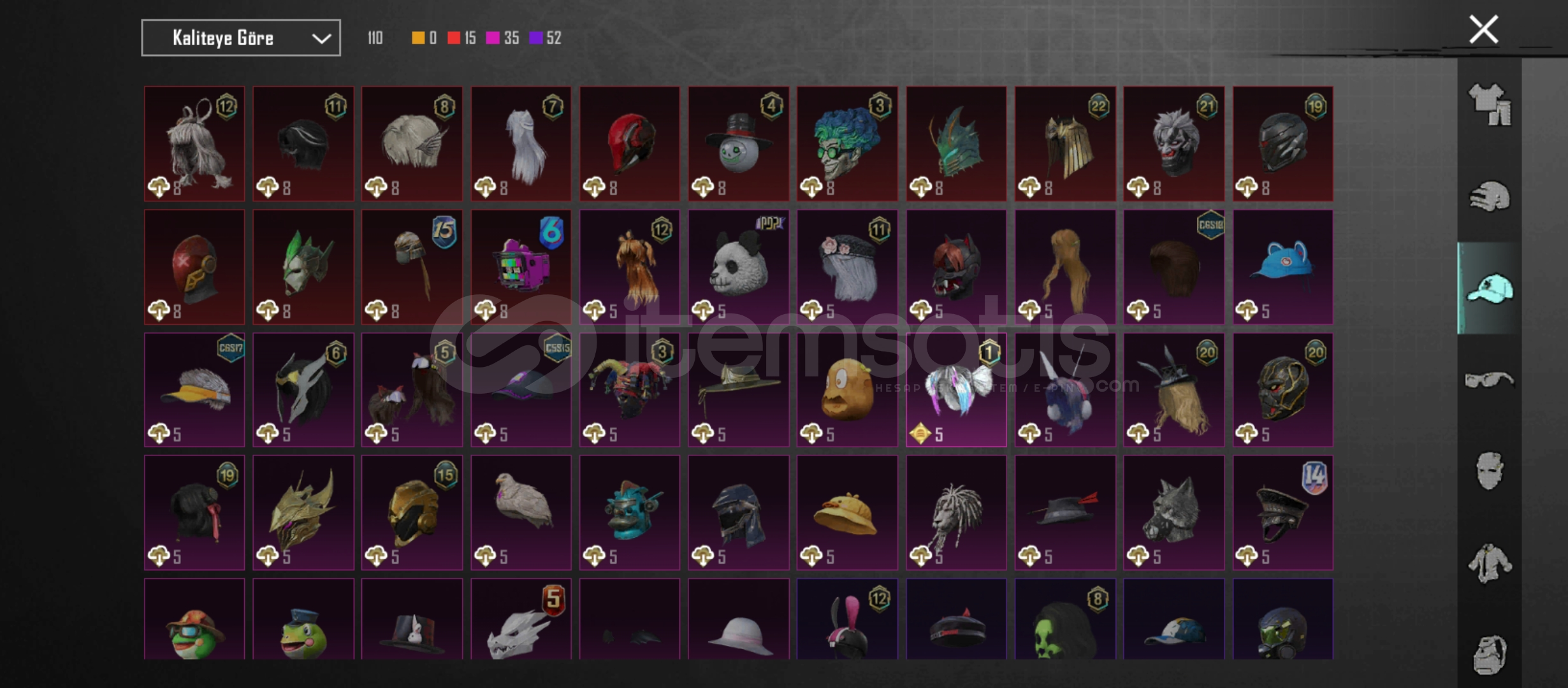The image size is (1568, 688).
Task: Open the glasses category icon
Action: point(1490,380)
